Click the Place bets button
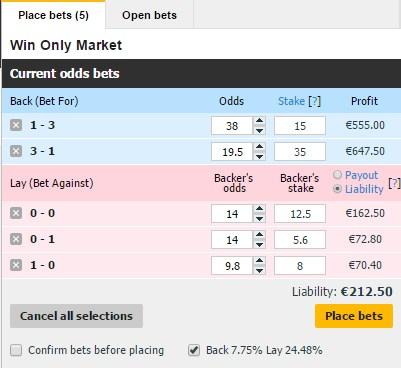Image resolution: width=401 pixels, height=368 pixels. click(x=354, y=316)
